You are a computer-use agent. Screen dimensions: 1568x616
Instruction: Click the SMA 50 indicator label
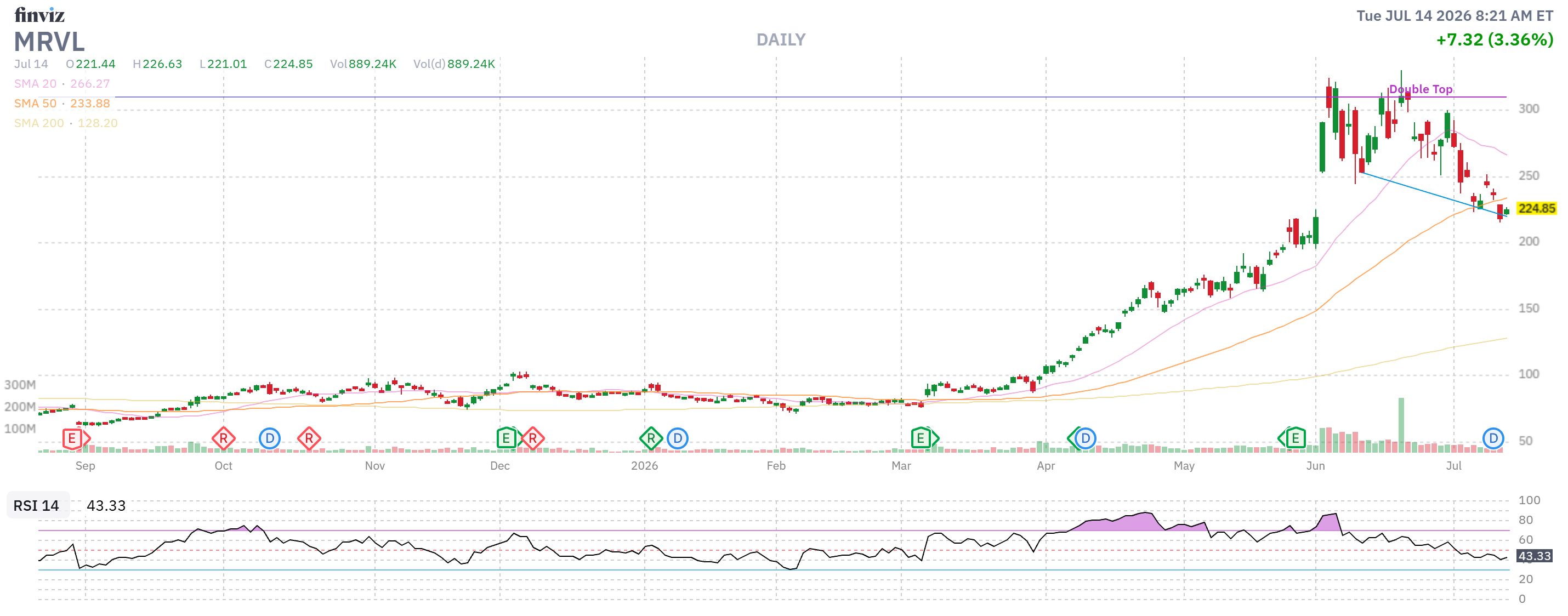point(35,104)
